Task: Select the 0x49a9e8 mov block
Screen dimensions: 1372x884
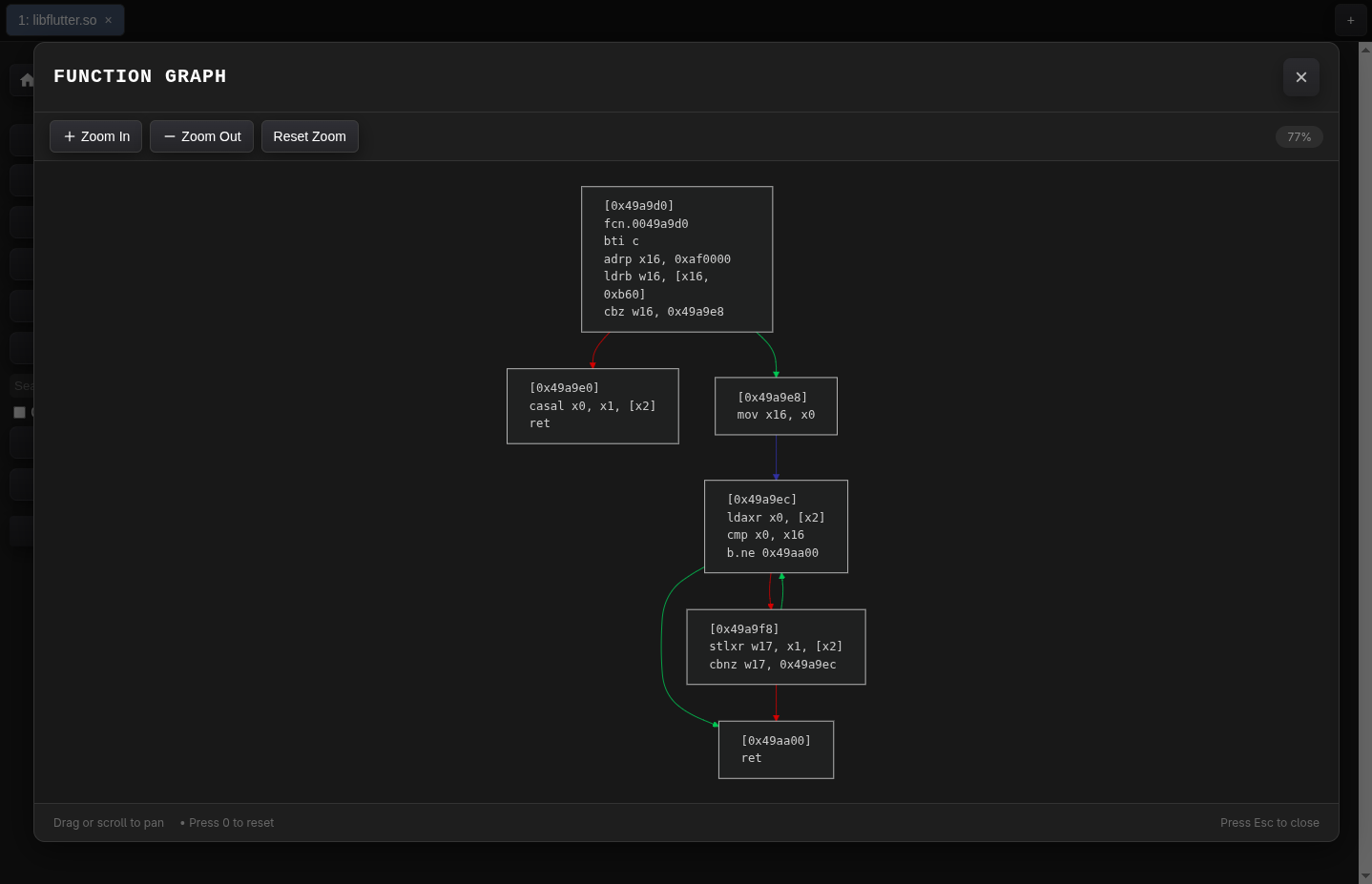Action: [776, 406]
